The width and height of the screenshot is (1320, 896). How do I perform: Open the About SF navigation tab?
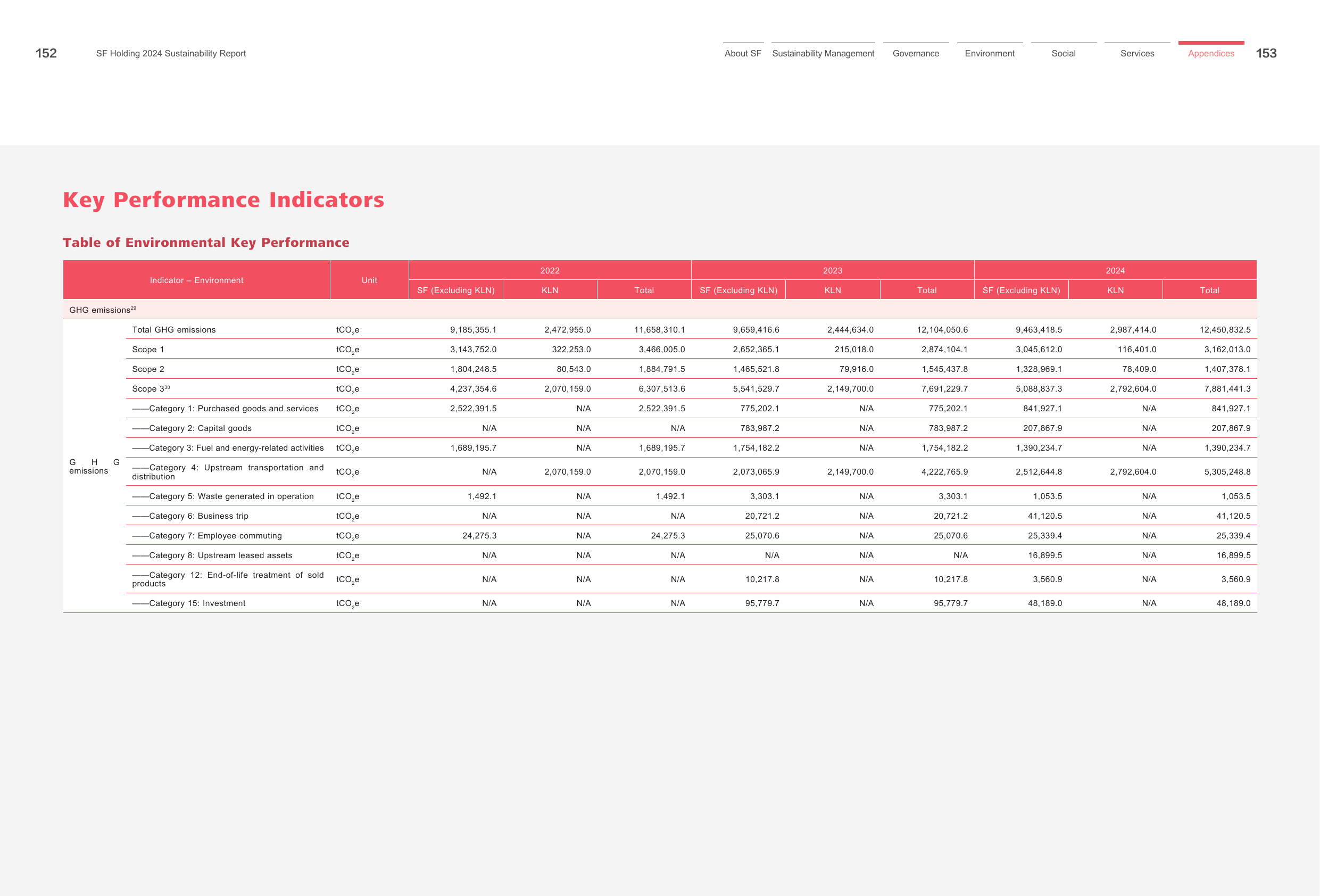742,53
